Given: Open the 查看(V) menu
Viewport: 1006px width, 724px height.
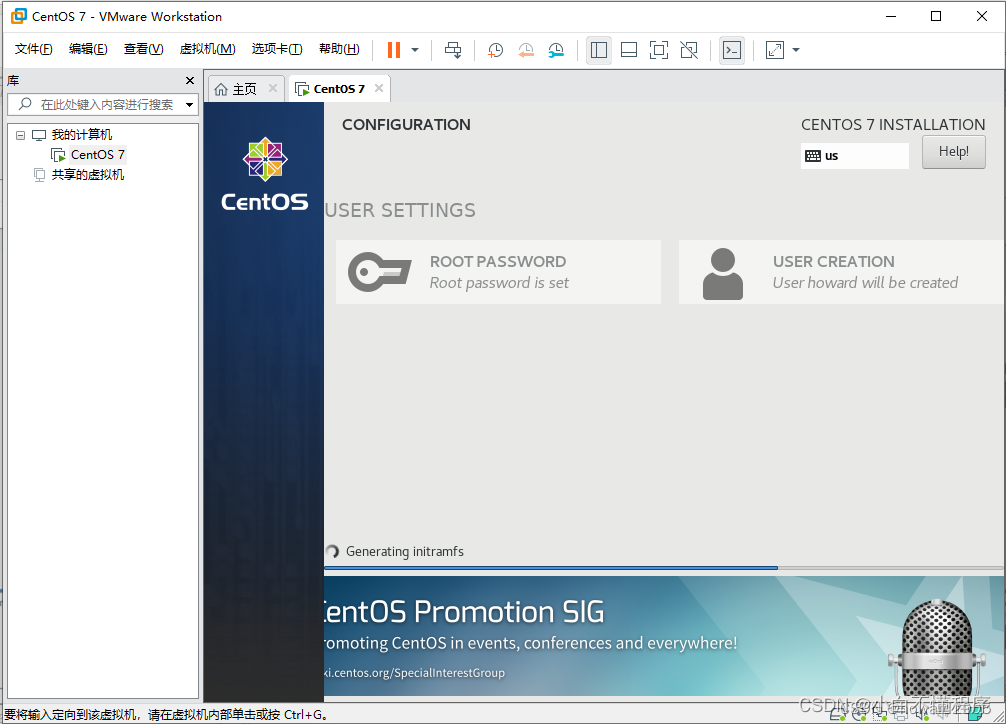Looking at the screenshot, I should (x=143, y=49).
